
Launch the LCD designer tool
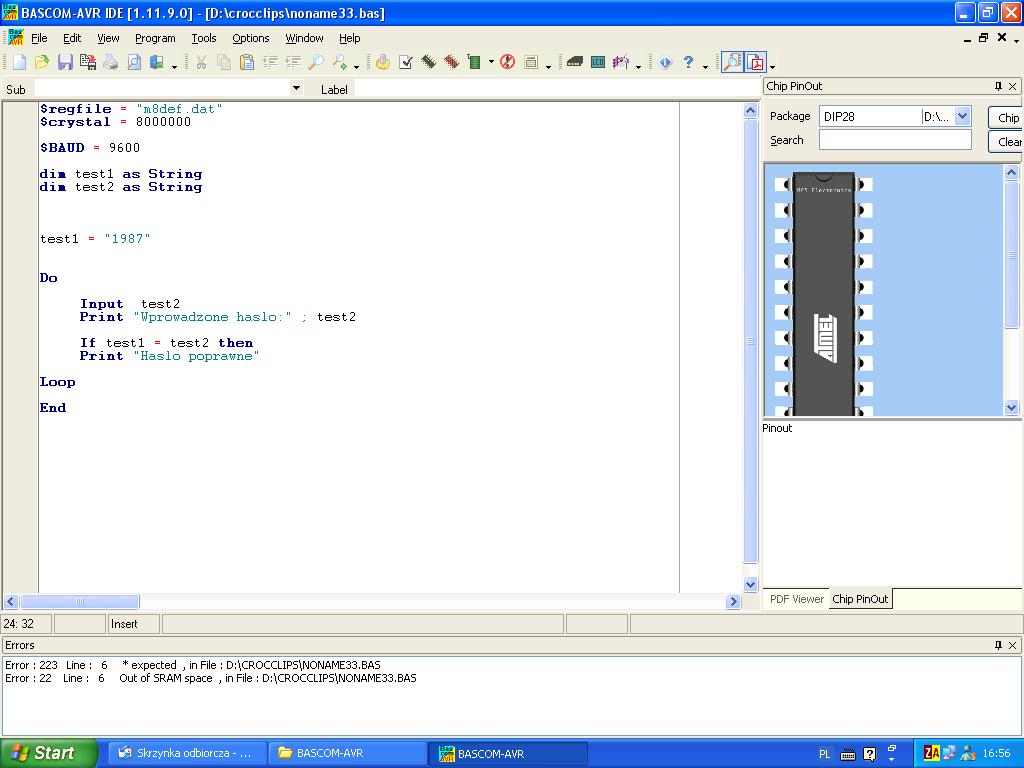click(x=598, y=62)
